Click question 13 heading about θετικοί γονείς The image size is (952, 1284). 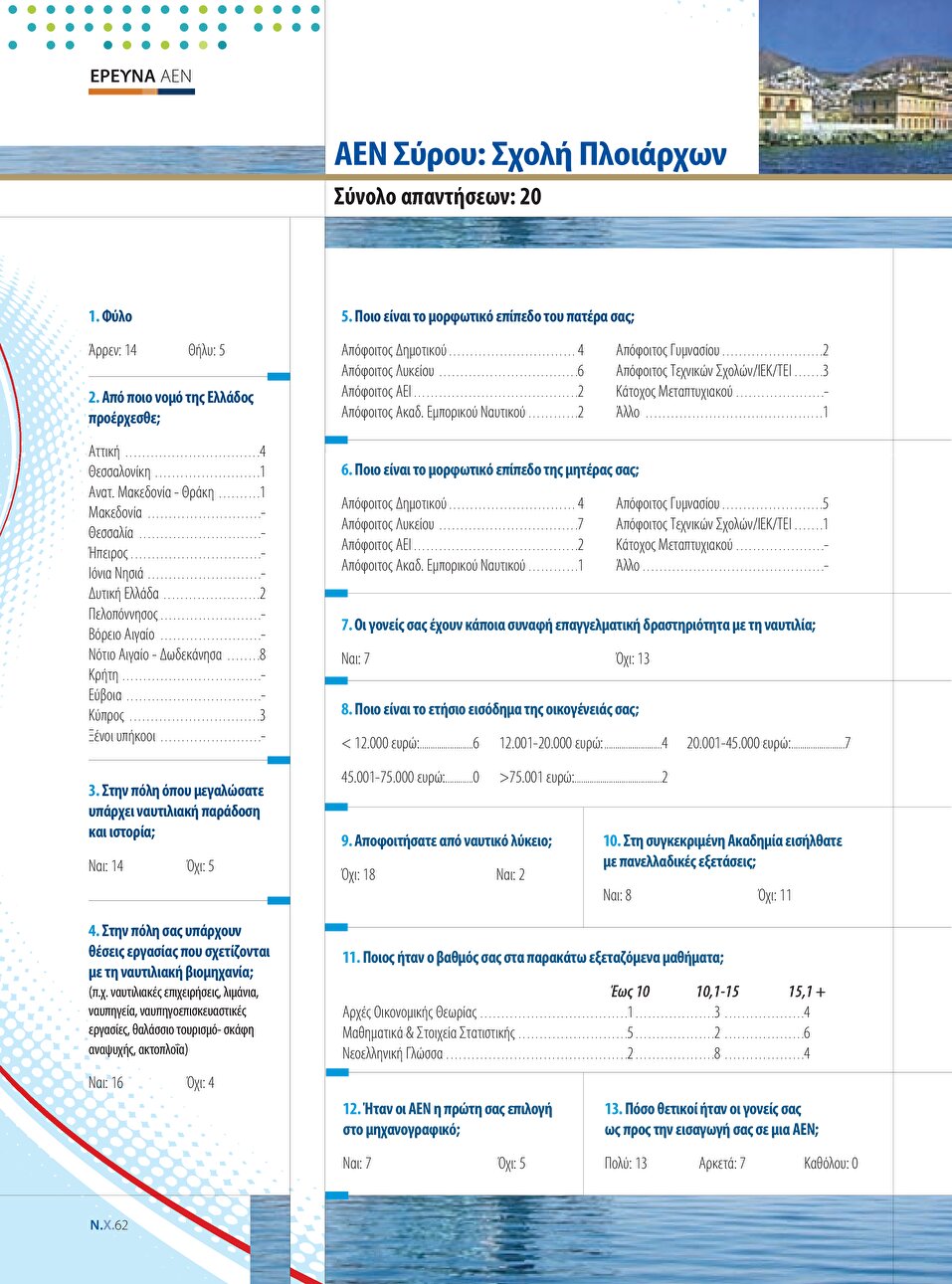tap(712, 1119)
